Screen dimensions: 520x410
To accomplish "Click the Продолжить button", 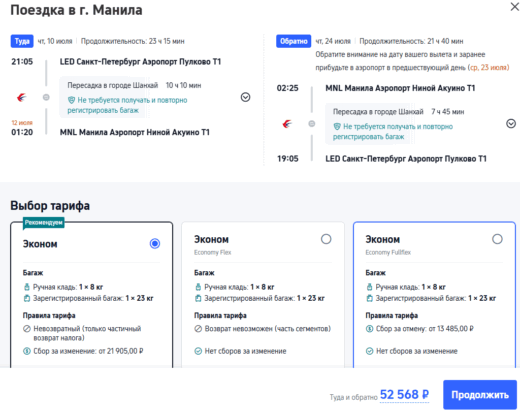I will coord(480,395).
